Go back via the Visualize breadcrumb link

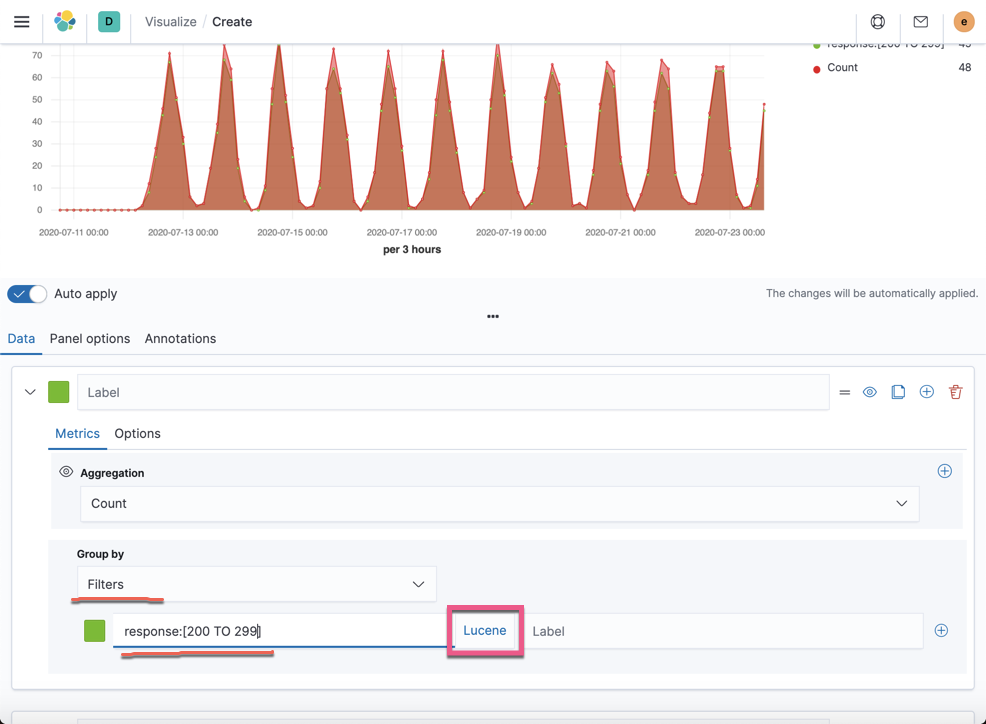(170, 21)
